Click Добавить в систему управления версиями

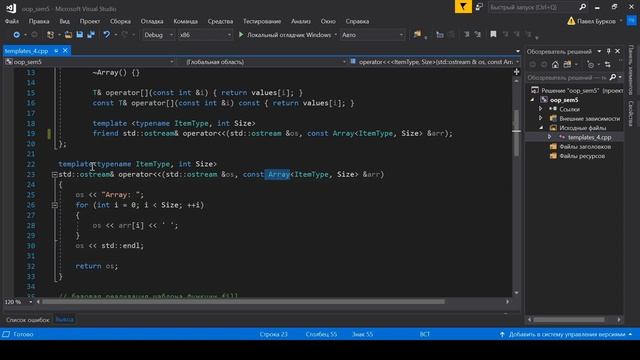(x=567, y=334)
